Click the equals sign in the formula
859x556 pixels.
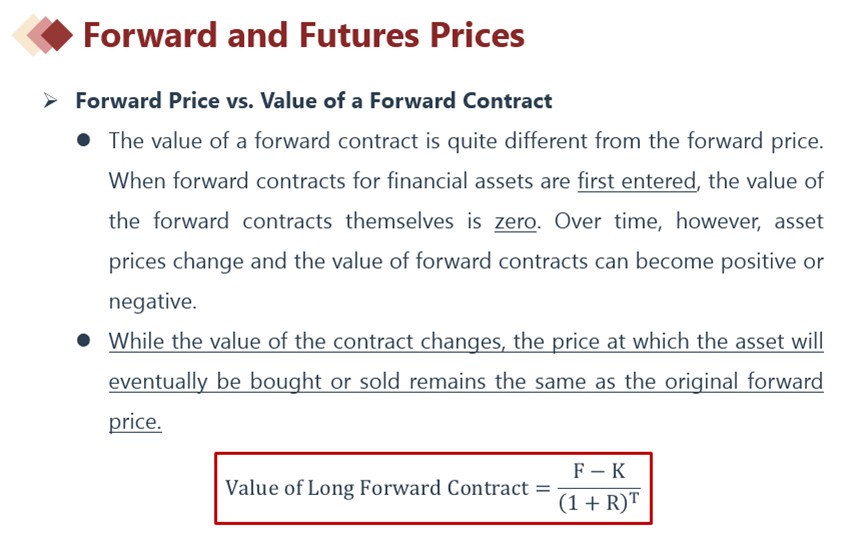click(543, 488)
